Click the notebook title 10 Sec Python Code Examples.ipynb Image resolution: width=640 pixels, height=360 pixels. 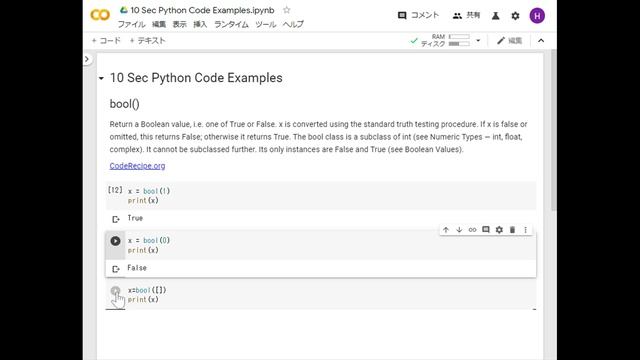(x=202, y=10)
